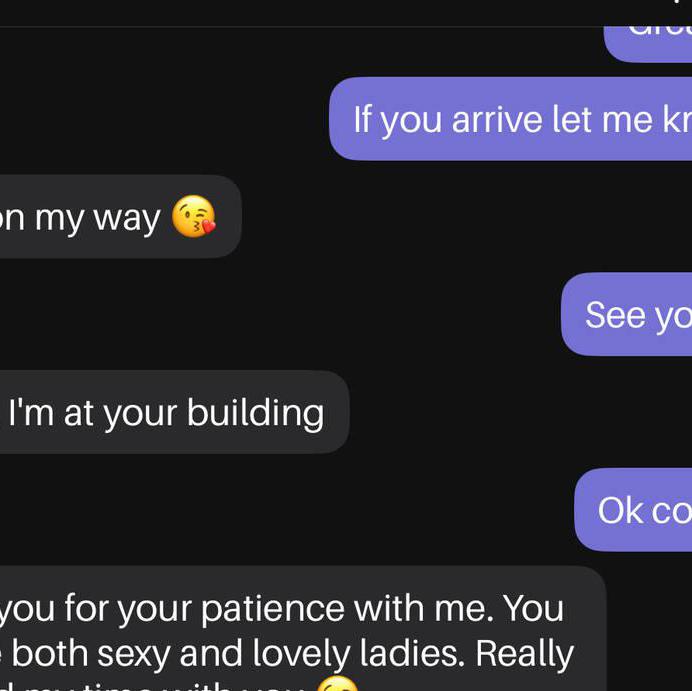Click the word "Ok" in the purple bubble
The height and width of the screenshot is (691, 692).
(x=620, y=510)
